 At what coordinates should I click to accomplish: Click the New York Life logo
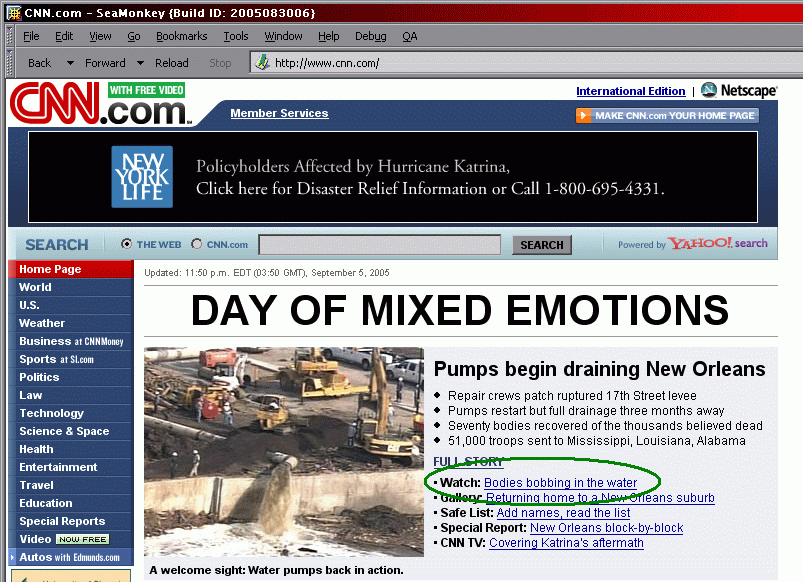pyautogui.click(x=142, y=177)
